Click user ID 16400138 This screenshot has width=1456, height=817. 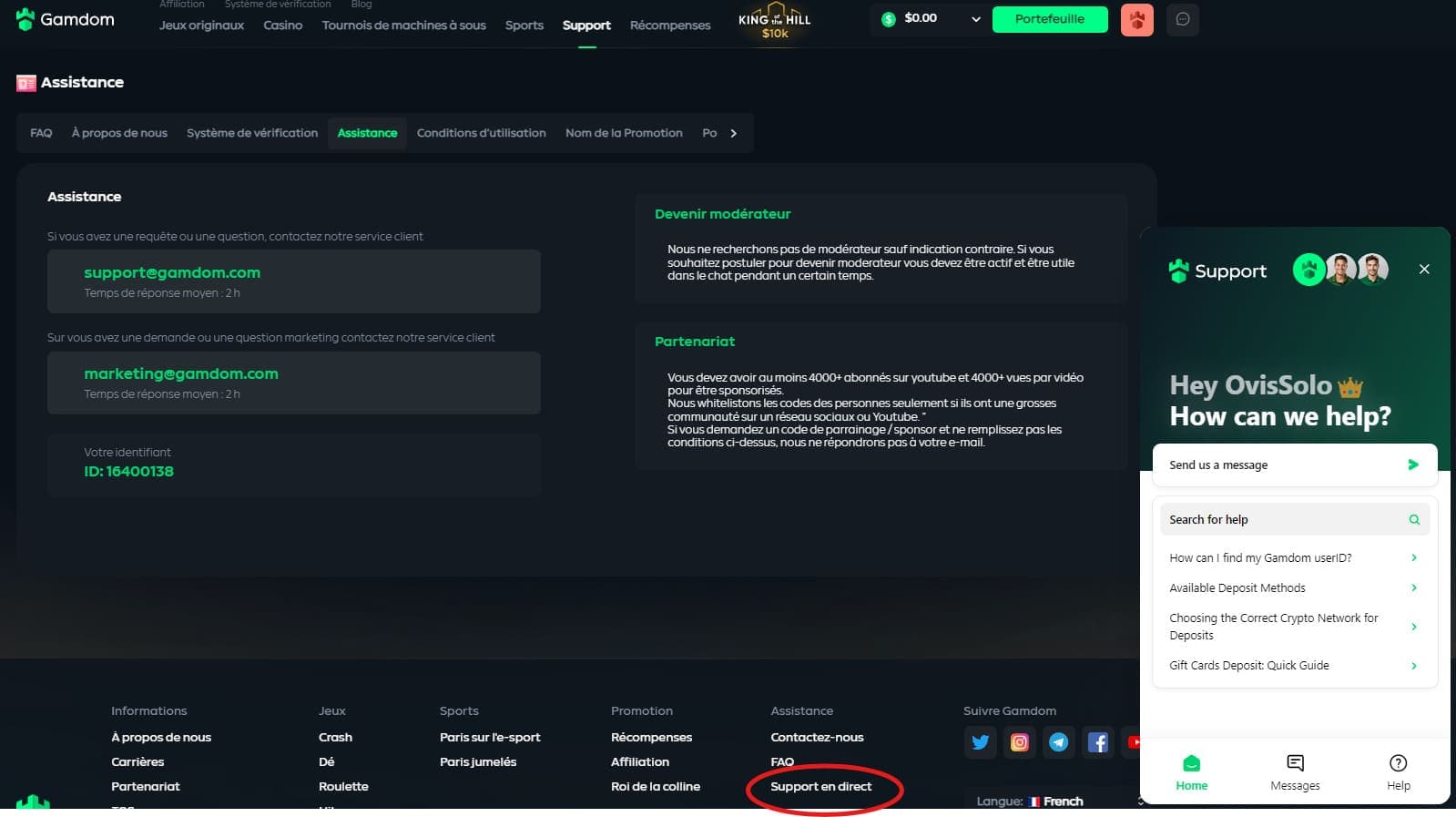click(x=128, y=471)
